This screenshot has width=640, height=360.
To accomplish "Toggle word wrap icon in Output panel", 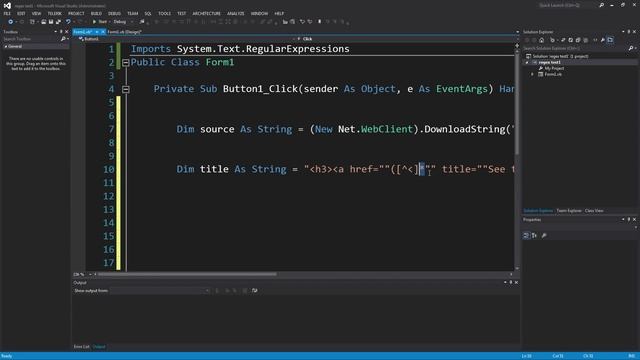I will 255,291.
